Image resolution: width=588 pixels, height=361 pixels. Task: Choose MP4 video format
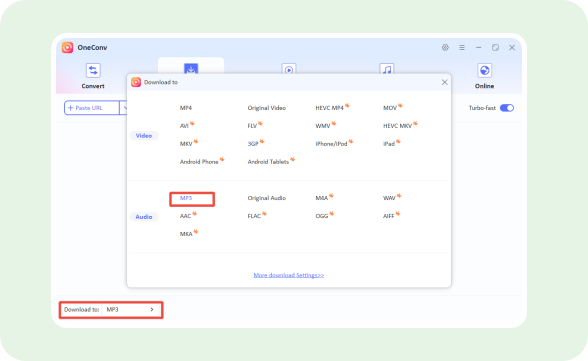(x=186, y=108)
